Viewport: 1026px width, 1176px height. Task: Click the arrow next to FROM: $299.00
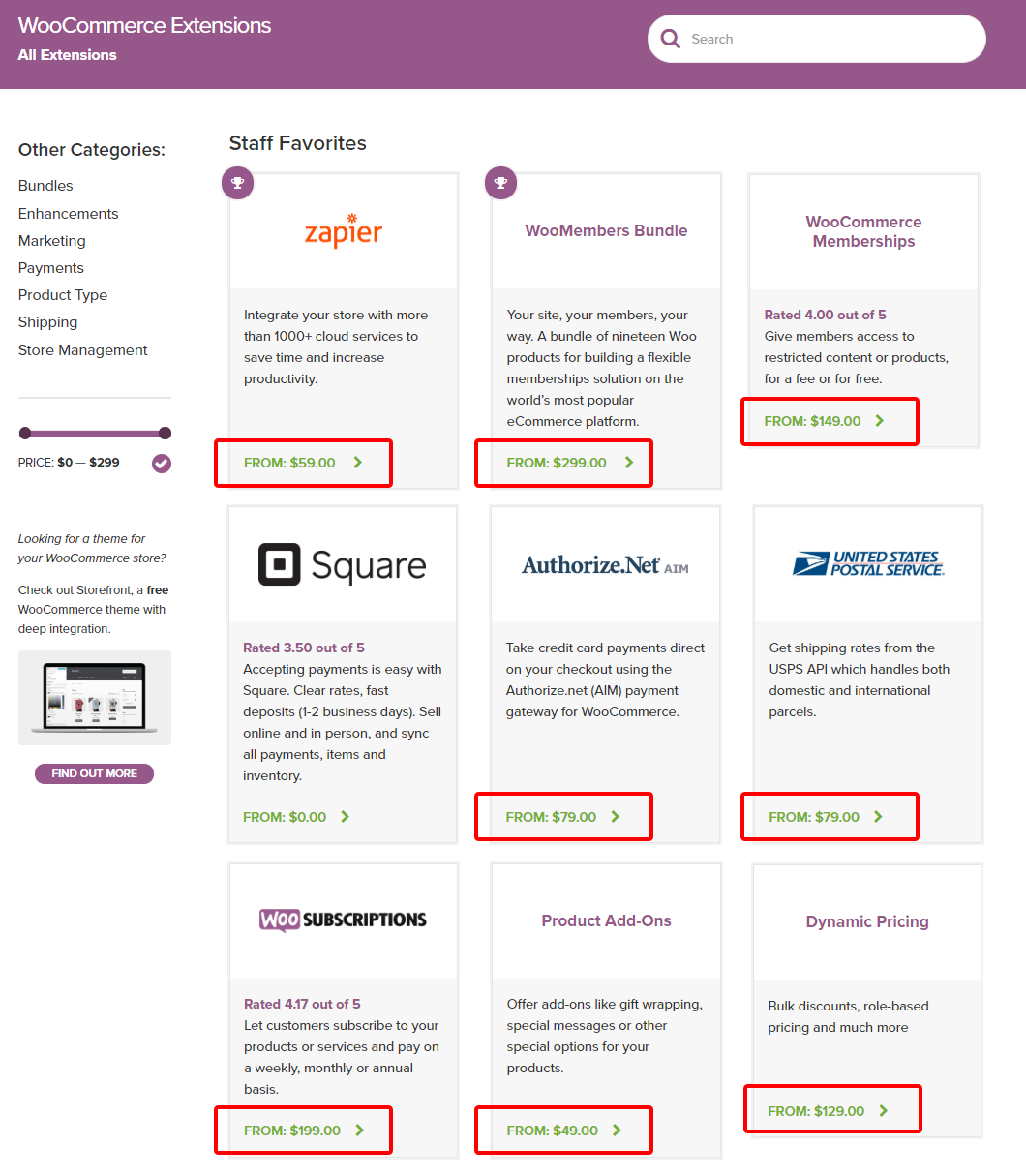pos(629,463)
